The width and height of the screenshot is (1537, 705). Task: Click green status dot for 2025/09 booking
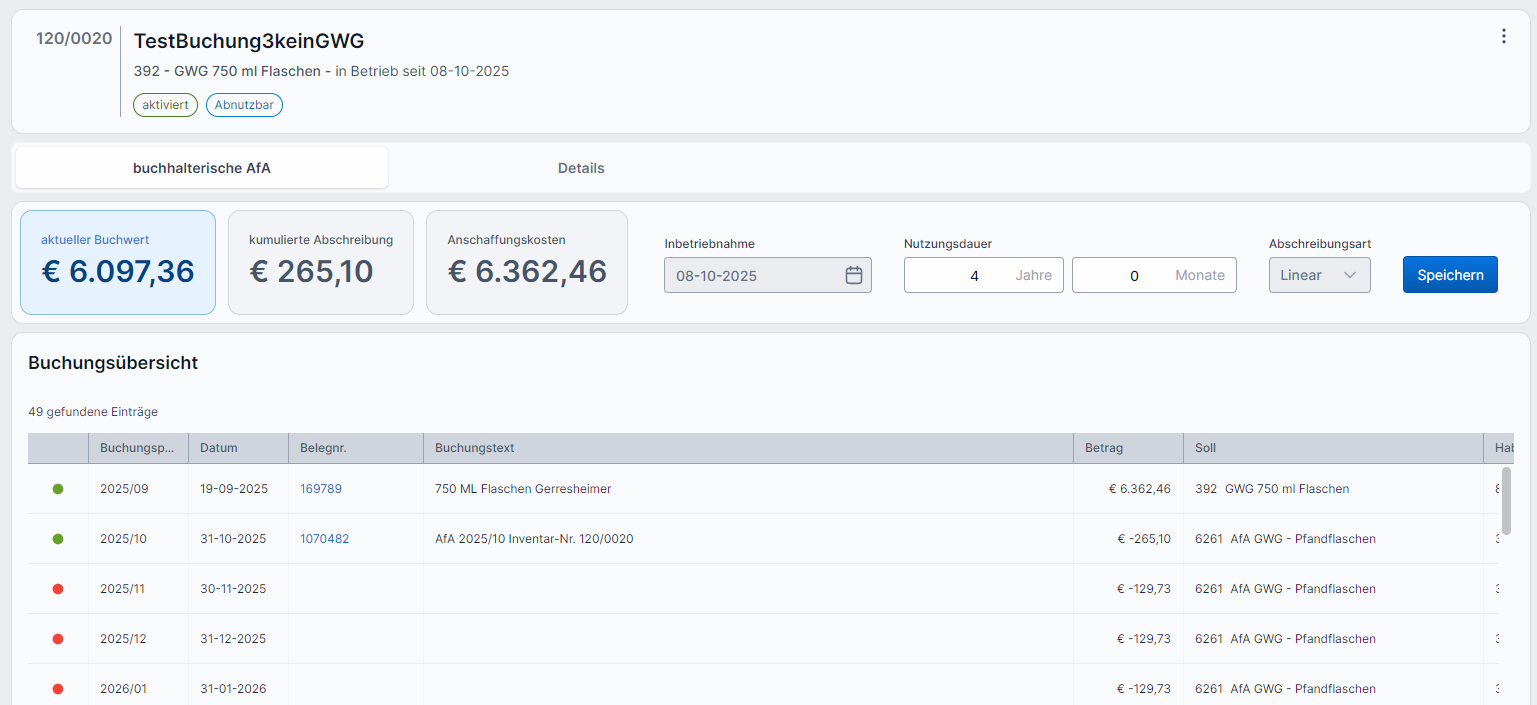pos(58,489)
